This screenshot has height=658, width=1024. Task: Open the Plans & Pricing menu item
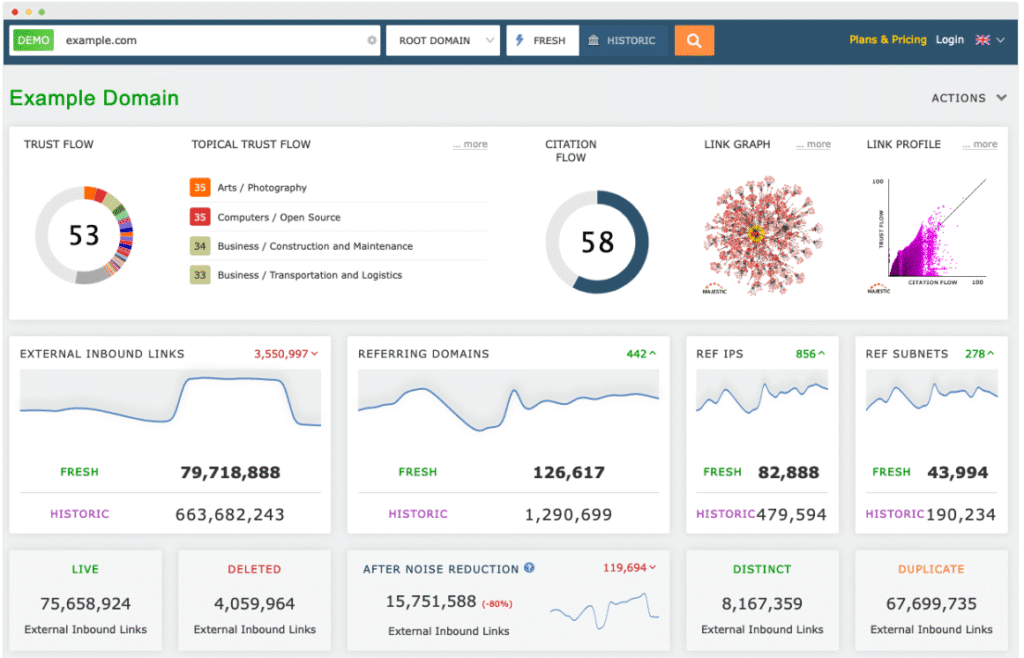(887, 40)
